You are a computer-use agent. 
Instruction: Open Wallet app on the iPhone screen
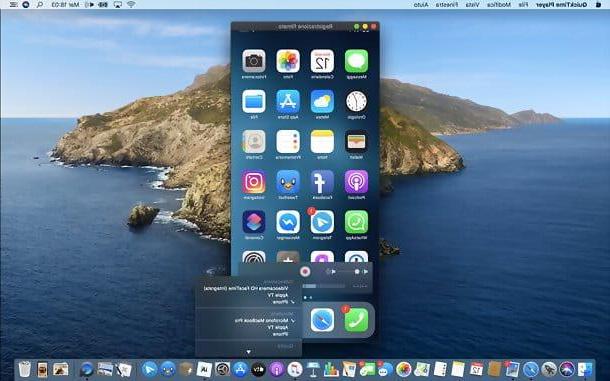click(x=356, y=142)
